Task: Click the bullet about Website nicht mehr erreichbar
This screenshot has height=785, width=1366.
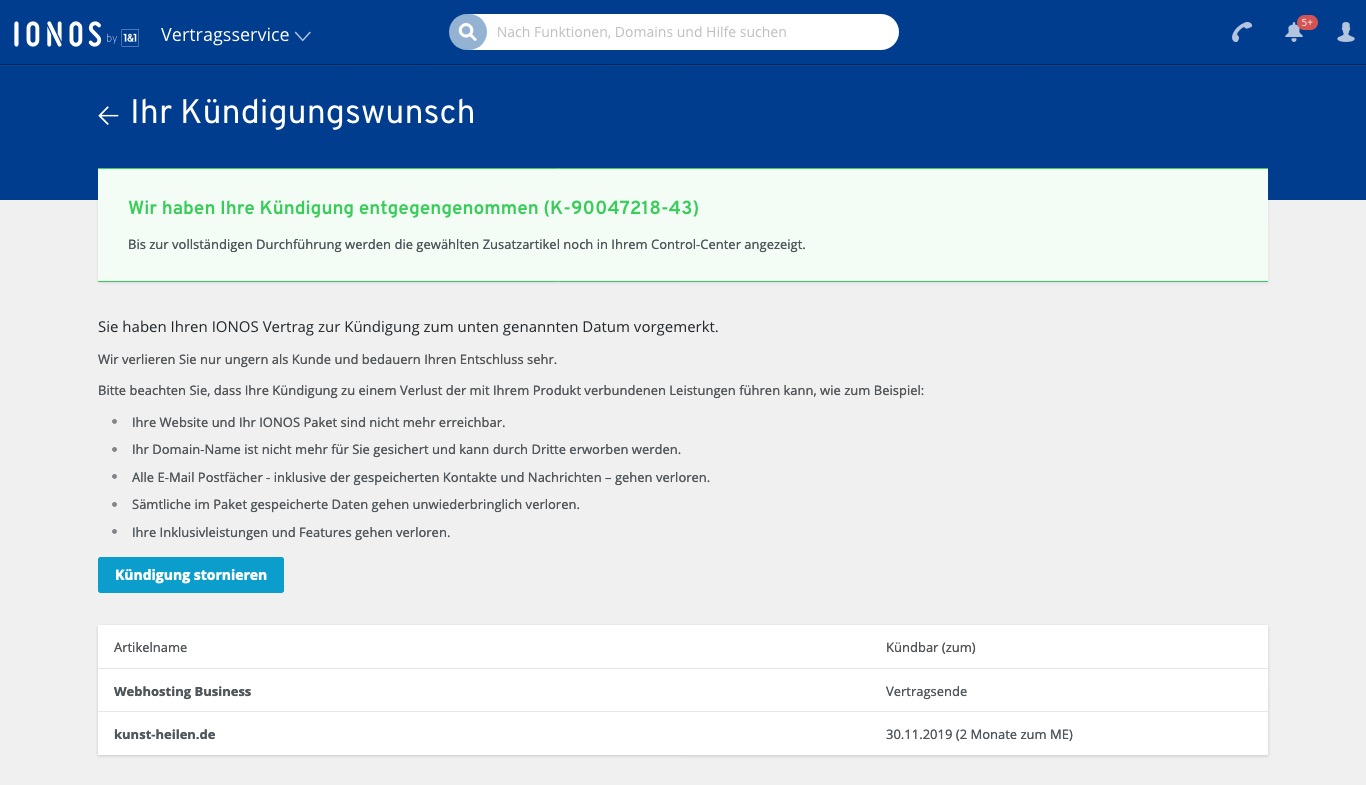Action: point(318,422)
